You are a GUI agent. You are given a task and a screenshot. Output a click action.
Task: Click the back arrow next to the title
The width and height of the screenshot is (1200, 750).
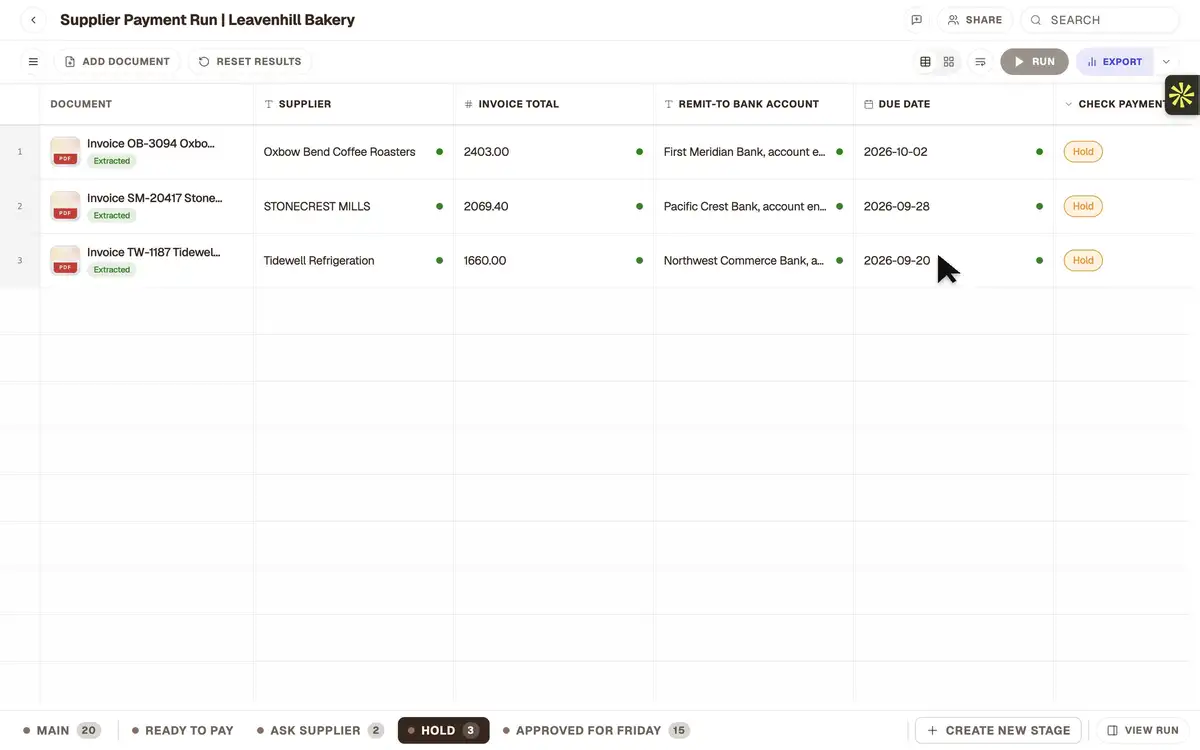33,20
